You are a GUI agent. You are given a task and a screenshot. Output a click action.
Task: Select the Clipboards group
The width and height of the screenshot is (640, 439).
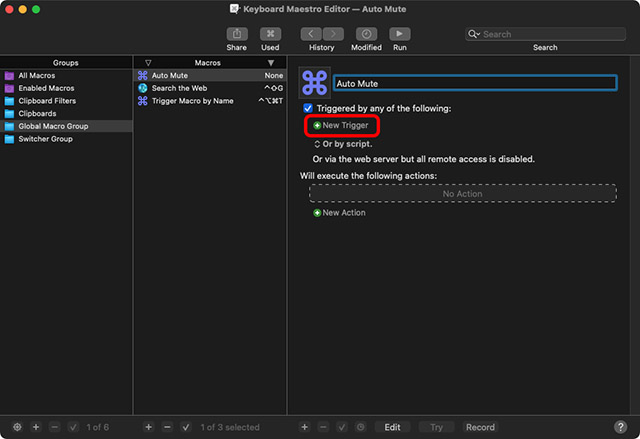[x=66, y=113]
